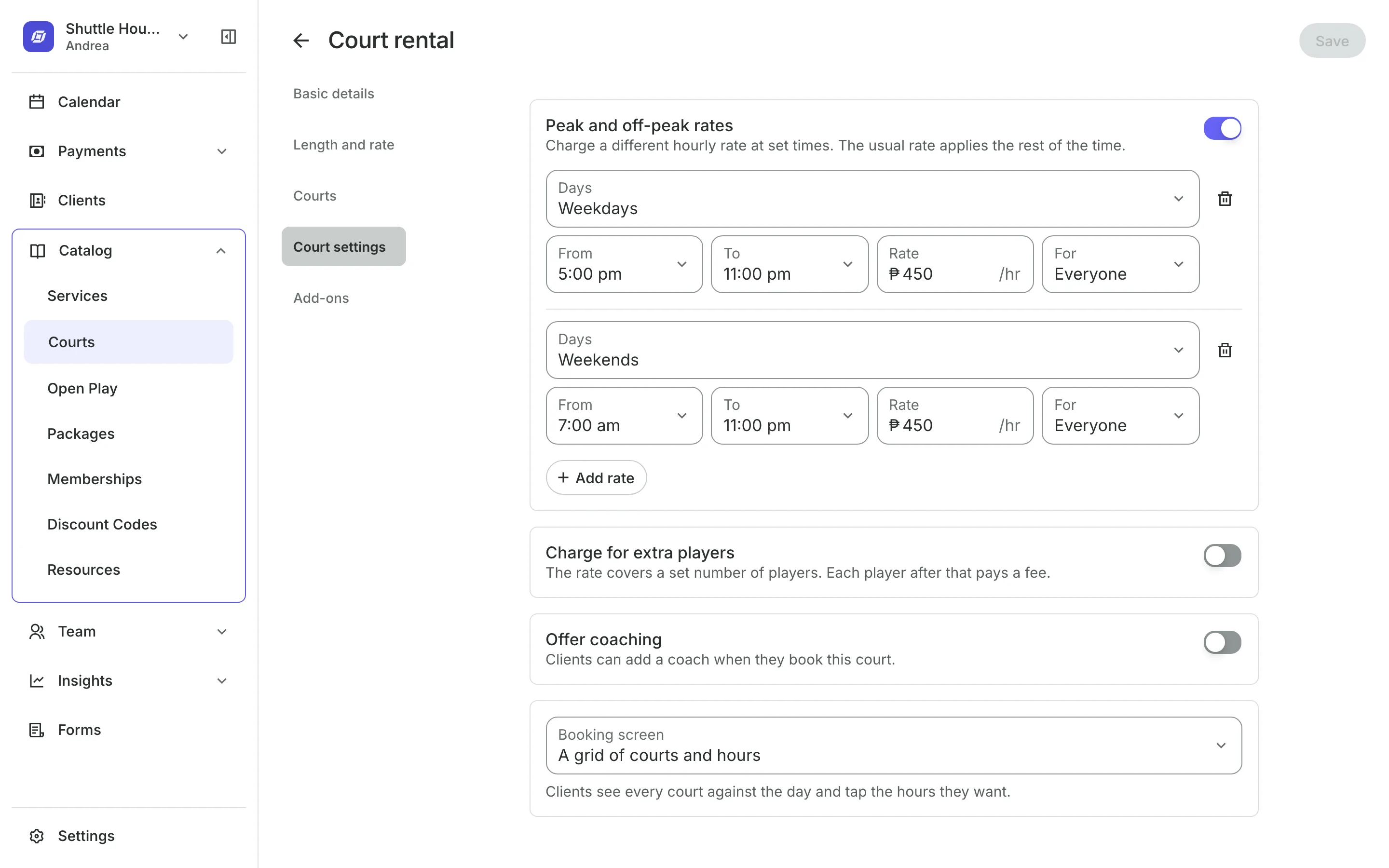The height and width of the screenshot is (868, 1389).
Task: Open the From 7:00 am dropdown
Action: [x=624, y=416]
